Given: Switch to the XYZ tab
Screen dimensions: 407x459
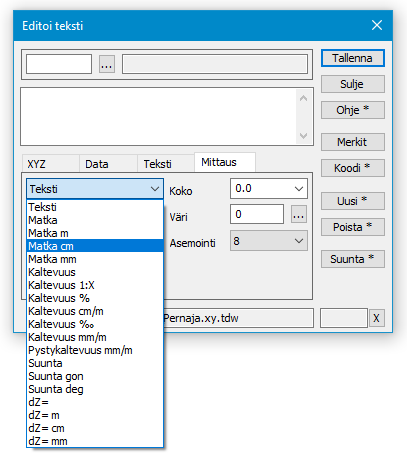Looking at the screenshot, I should click(x=51, y=164).
